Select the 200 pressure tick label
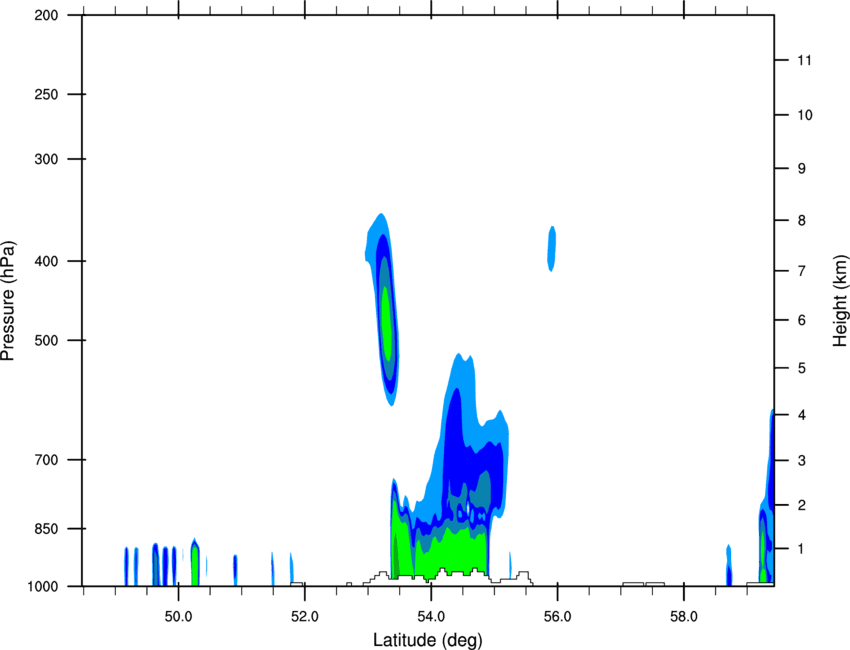This screenshot has height=650, width=850. 46,15
